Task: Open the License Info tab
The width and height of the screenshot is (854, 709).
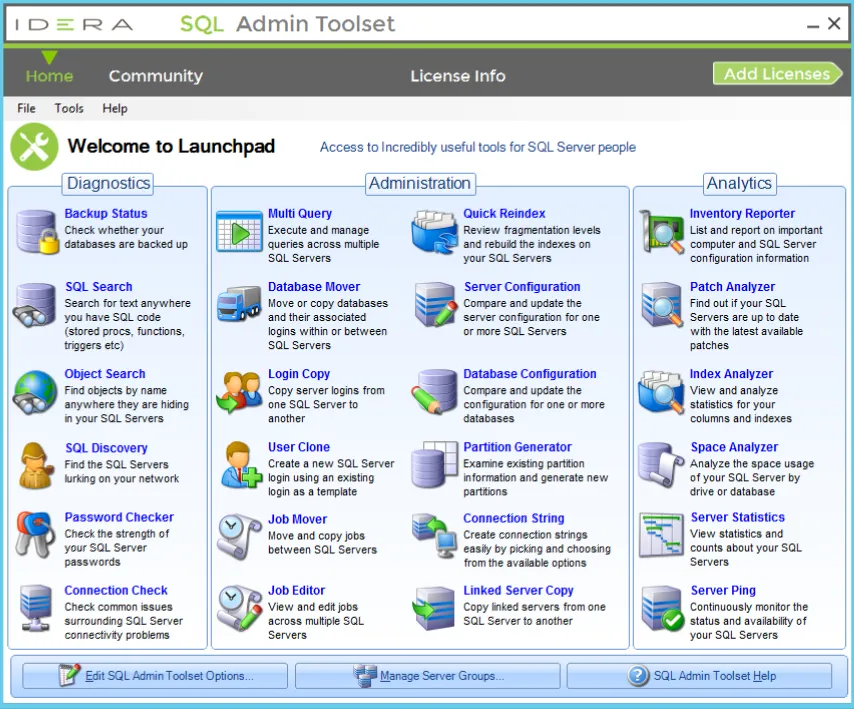Action: (458, 75)
